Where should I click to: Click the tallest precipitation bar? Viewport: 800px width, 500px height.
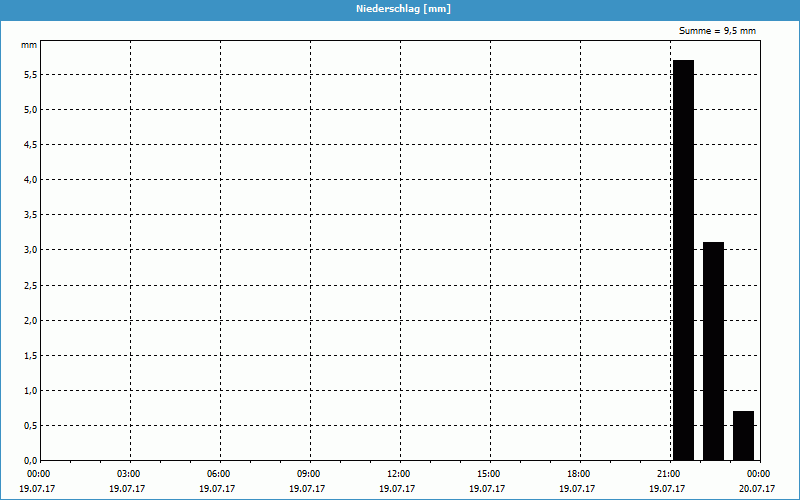(x=683, y=259)
